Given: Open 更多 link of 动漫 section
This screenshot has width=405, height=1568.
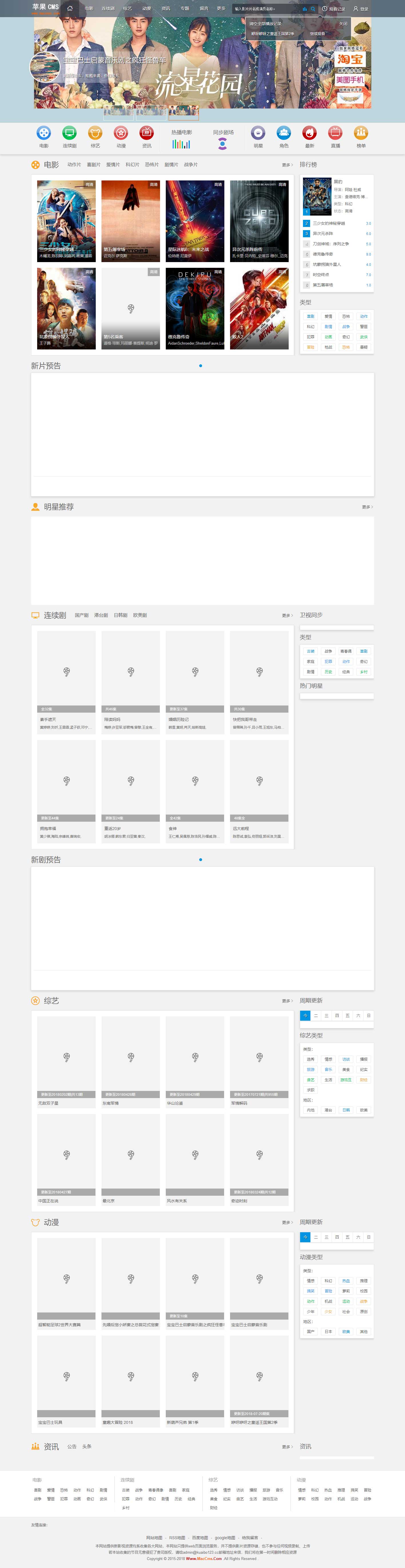Looking at the screenshot, I should (x=288, y=1223).
